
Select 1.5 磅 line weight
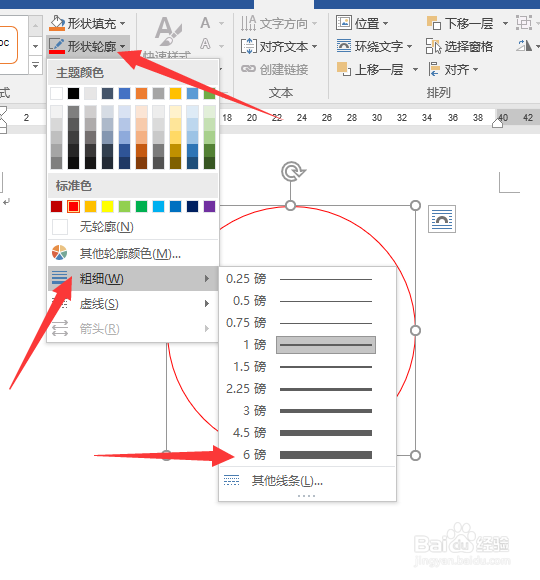tap(307, 367)
